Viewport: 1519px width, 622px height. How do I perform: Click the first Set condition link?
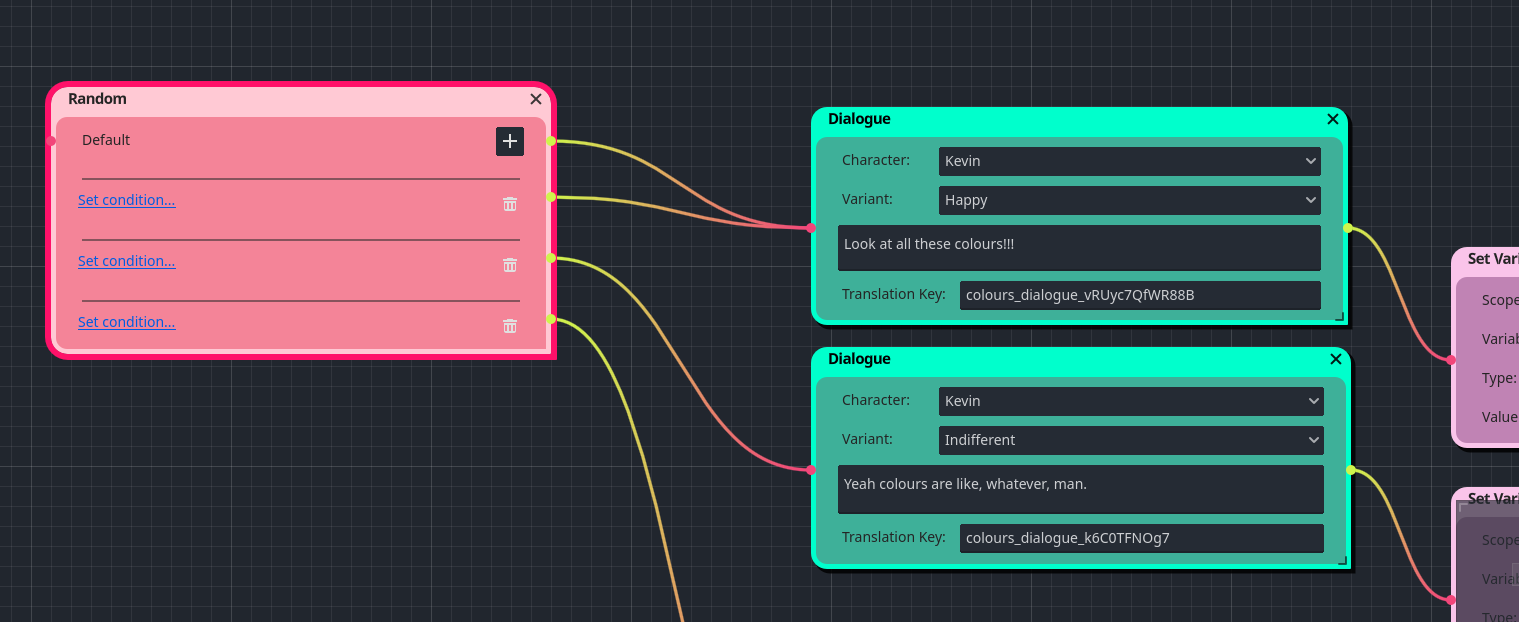coord(127,200)
